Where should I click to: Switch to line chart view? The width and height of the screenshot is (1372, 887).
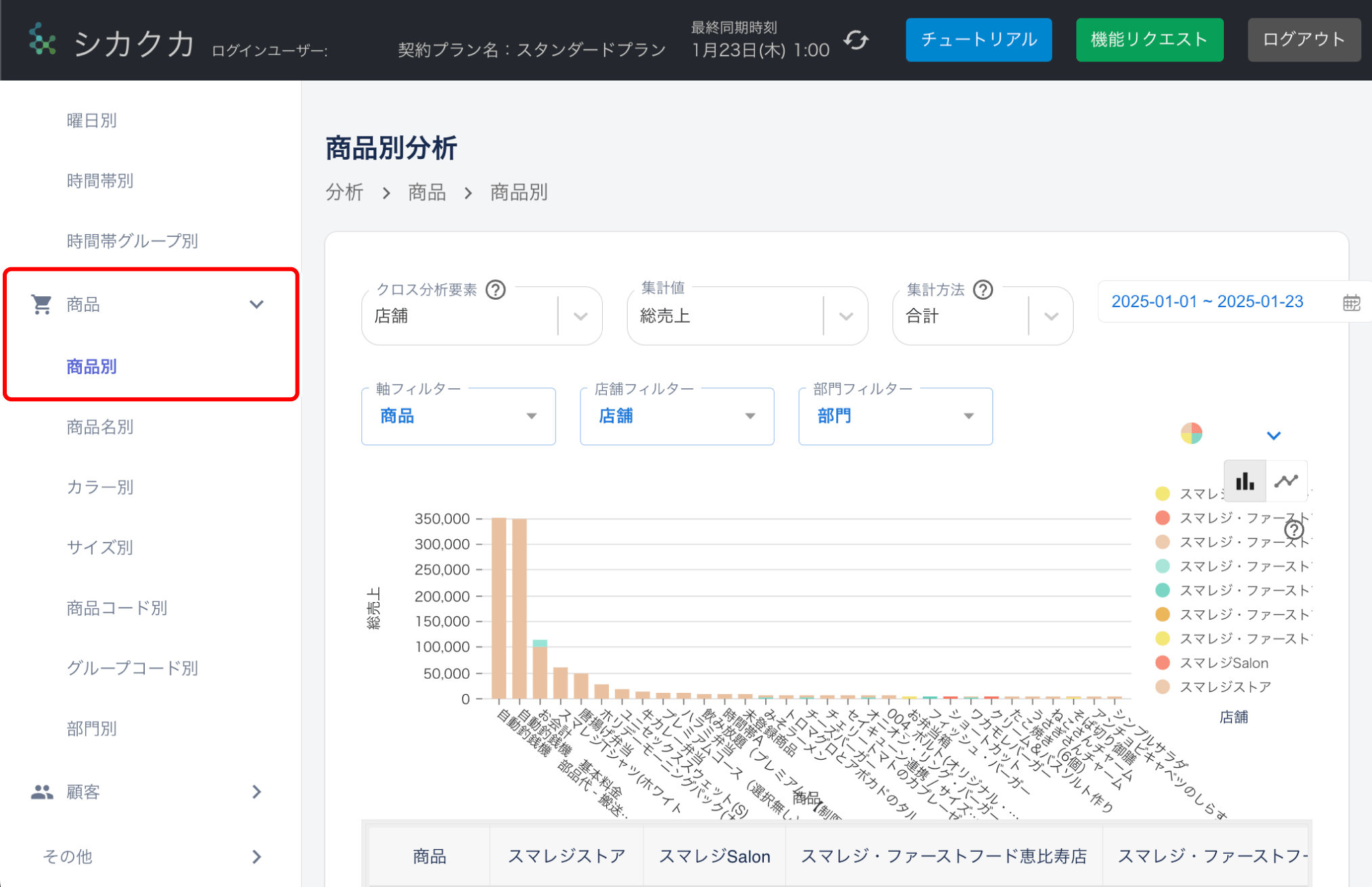1286,481
